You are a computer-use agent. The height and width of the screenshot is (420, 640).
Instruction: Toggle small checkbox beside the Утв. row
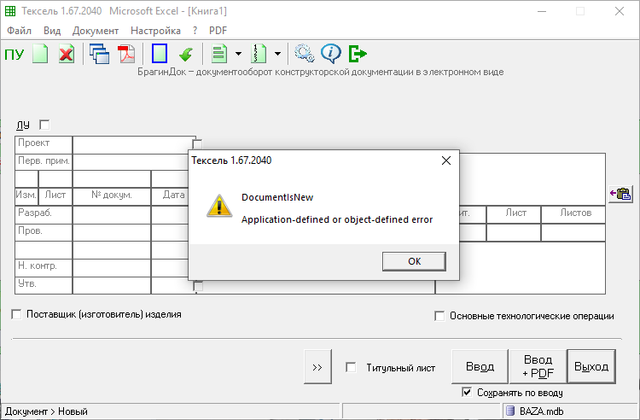198,287
